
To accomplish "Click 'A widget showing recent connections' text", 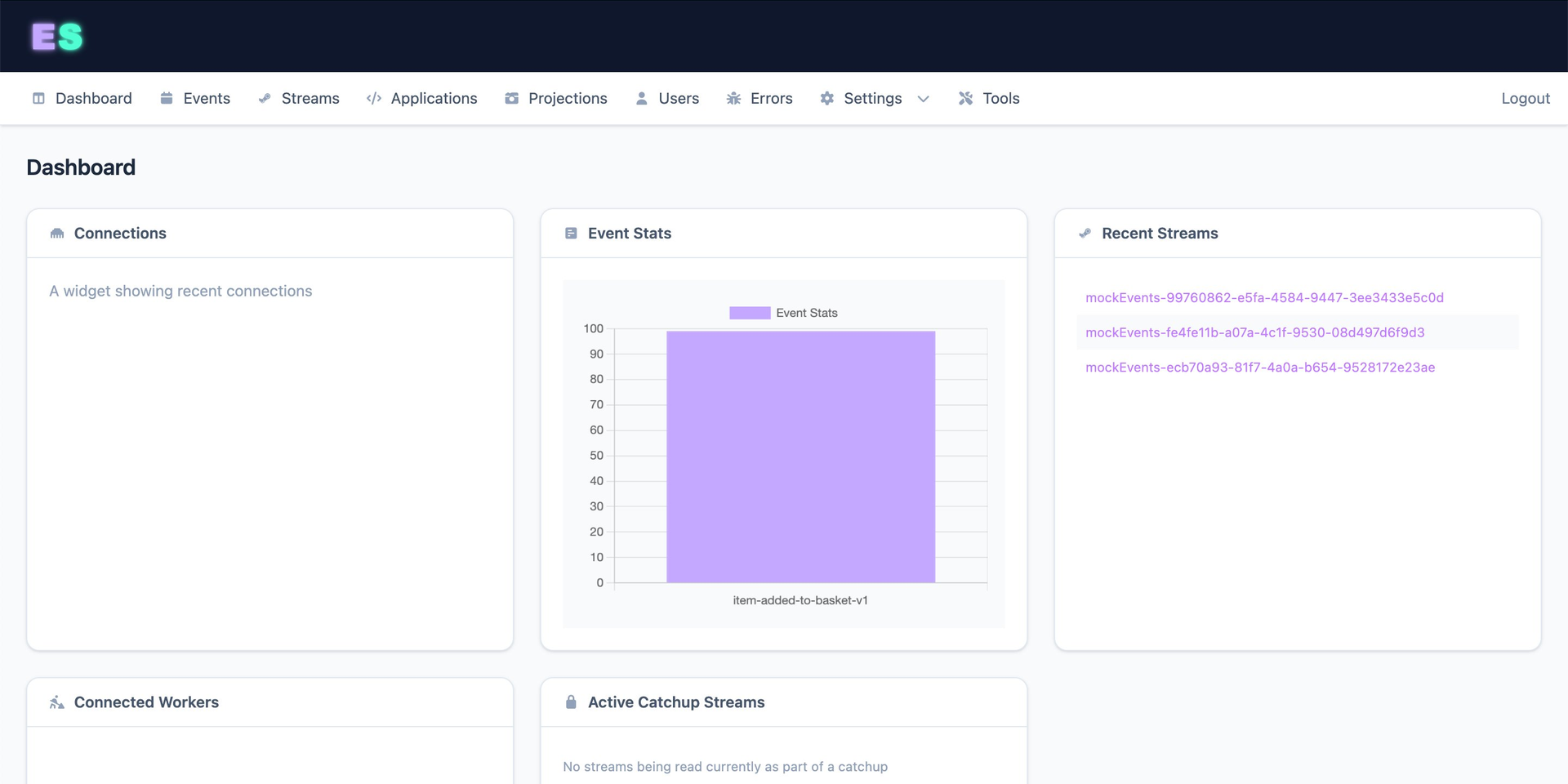I will 180,291.
